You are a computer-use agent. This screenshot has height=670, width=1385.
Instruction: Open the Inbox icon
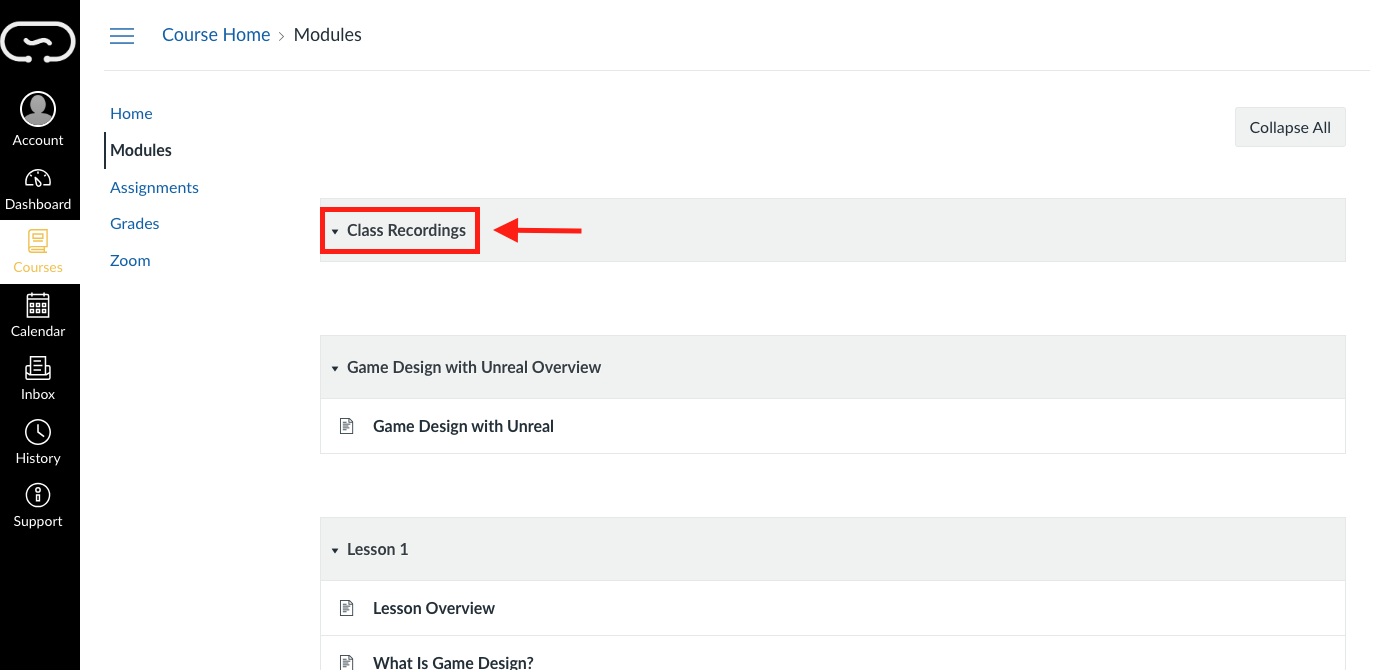[38, 369]
